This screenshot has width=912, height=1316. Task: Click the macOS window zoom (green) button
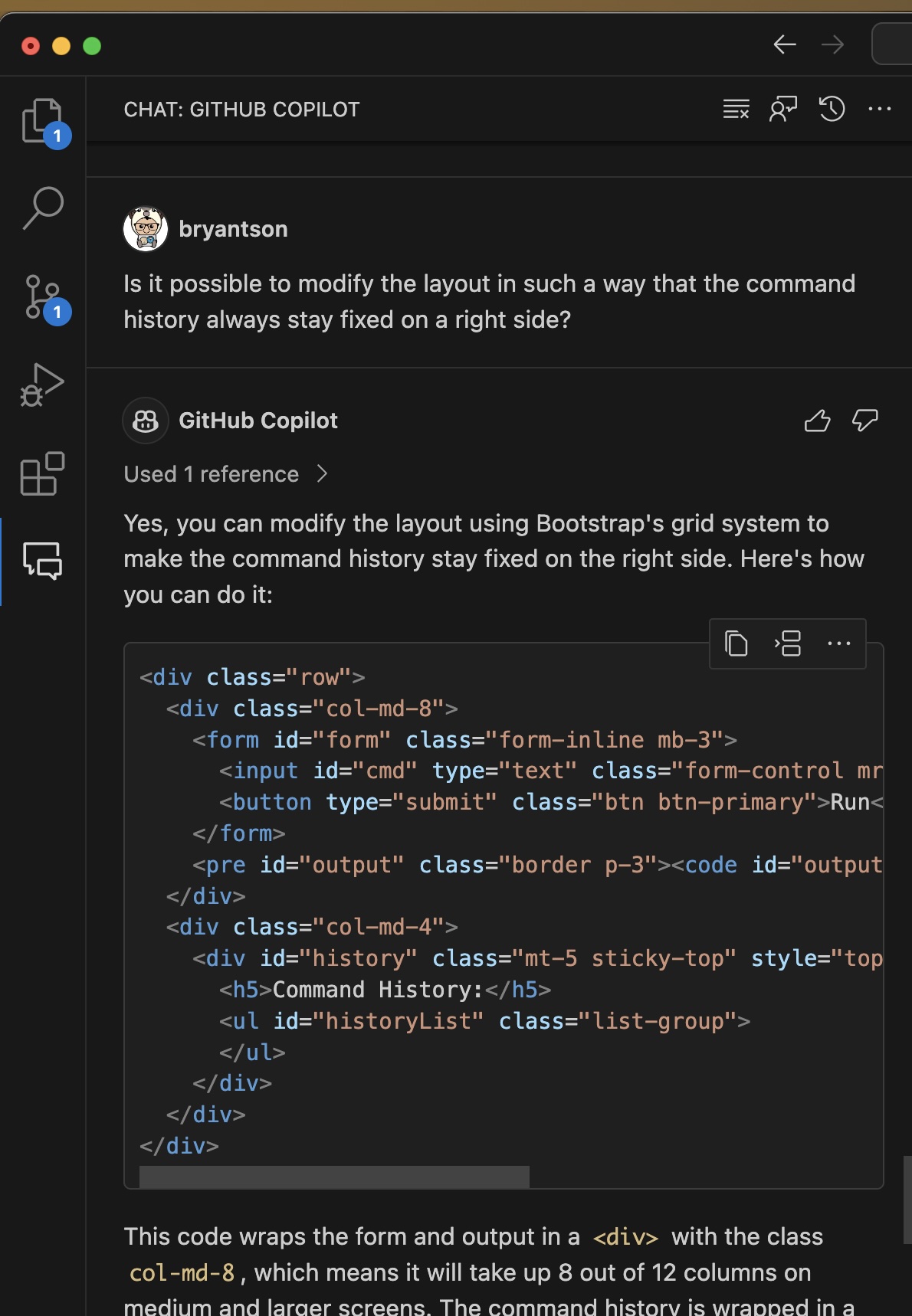[x=92, y=46]
